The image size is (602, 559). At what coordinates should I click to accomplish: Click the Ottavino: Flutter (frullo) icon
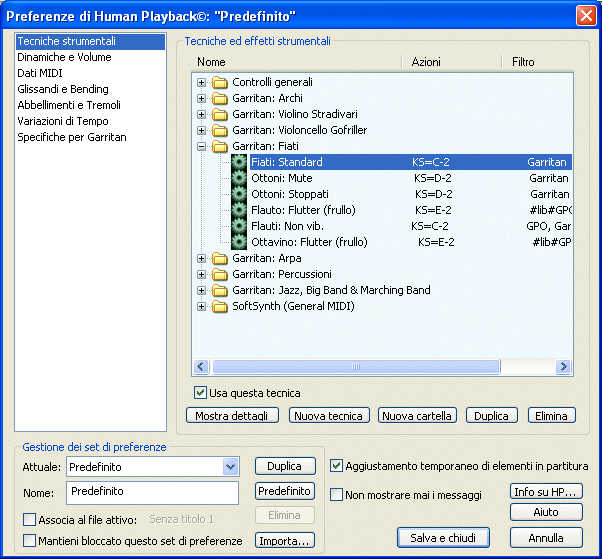click(239, 242)
